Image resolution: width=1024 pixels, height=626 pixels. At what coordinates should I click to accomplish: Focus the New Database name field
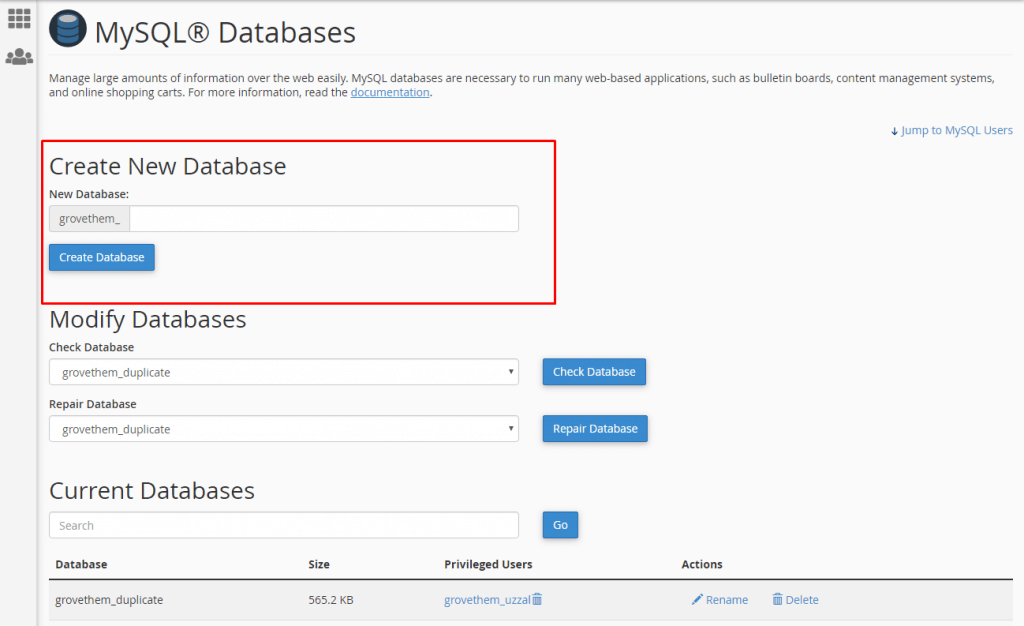[x=324, y=219]
